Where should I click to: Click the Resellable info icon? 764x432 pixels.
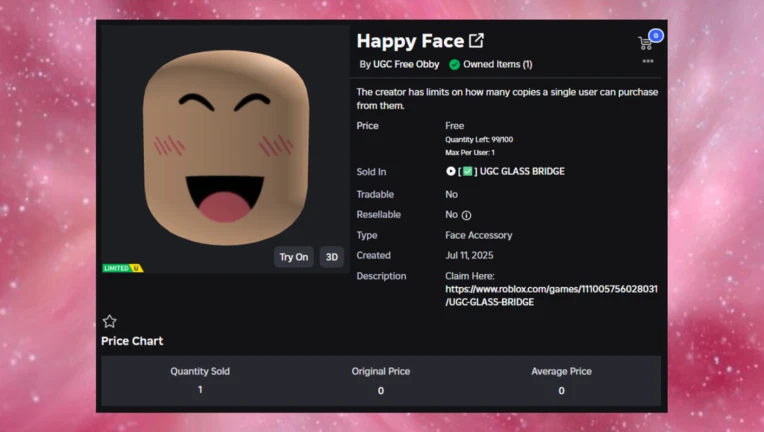pos(466,215)
